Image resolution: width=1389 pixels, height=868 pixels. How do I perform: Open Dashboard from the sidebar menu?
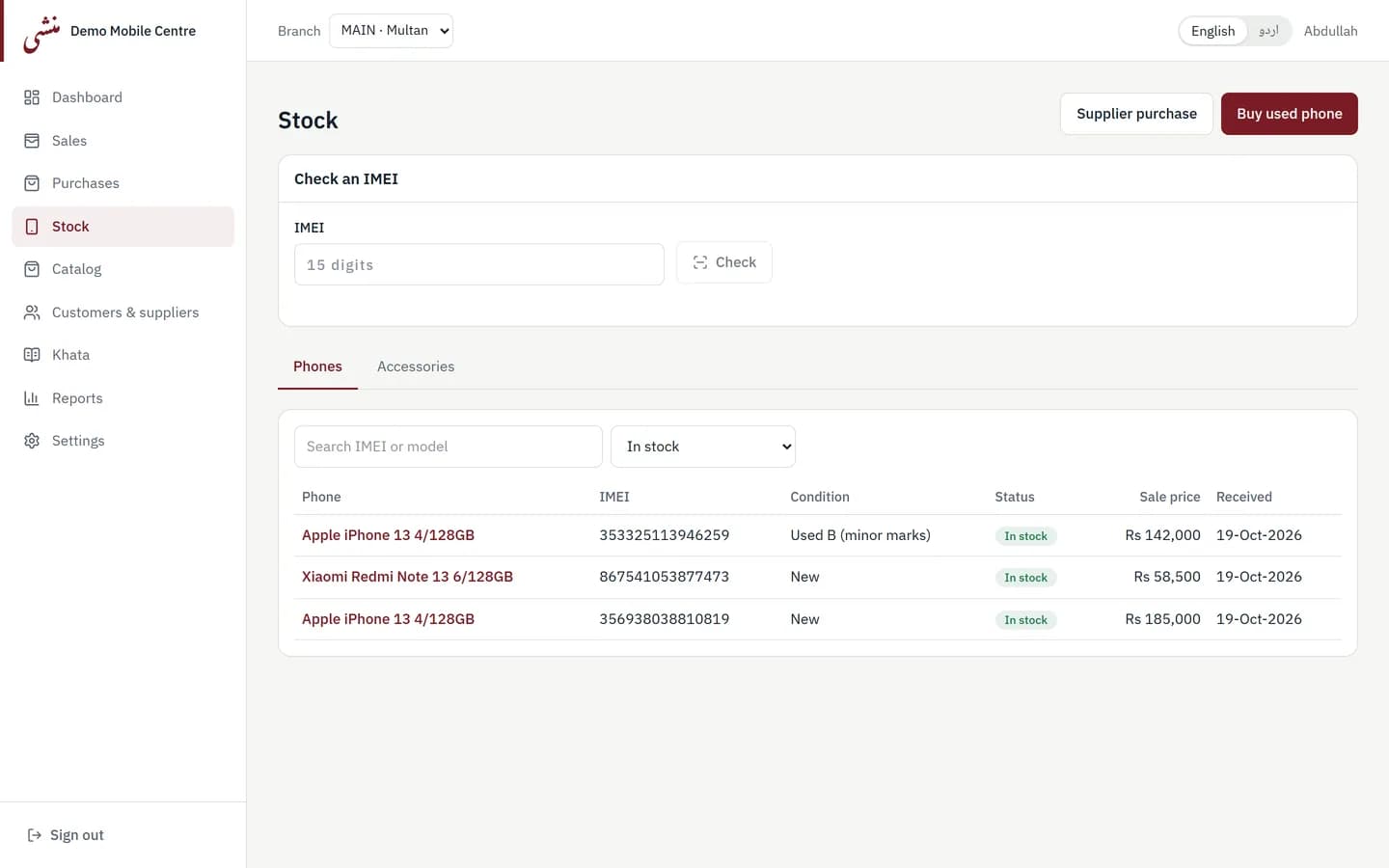[x=123, y=97]
